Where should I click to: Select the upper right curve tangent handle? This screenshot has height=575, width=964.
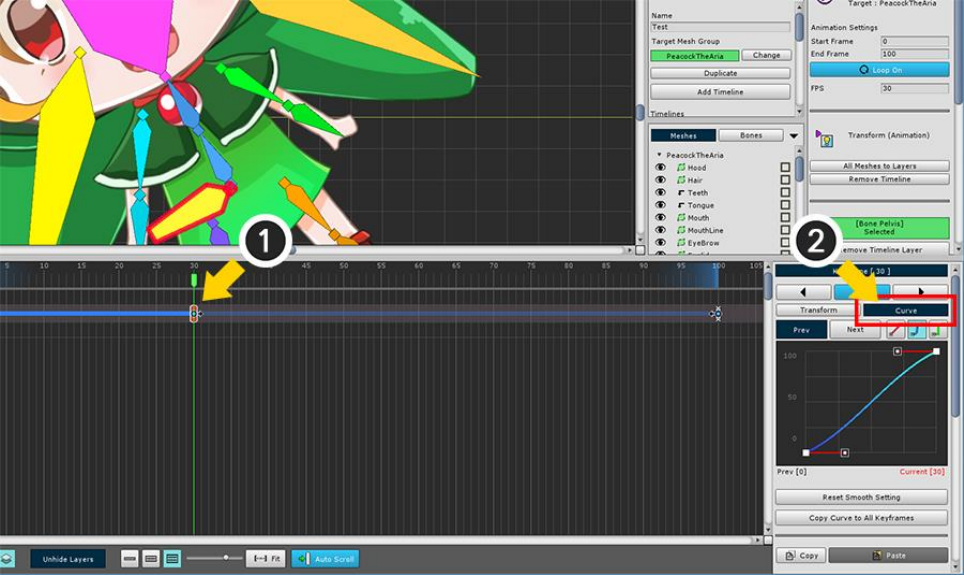(897, 351)
